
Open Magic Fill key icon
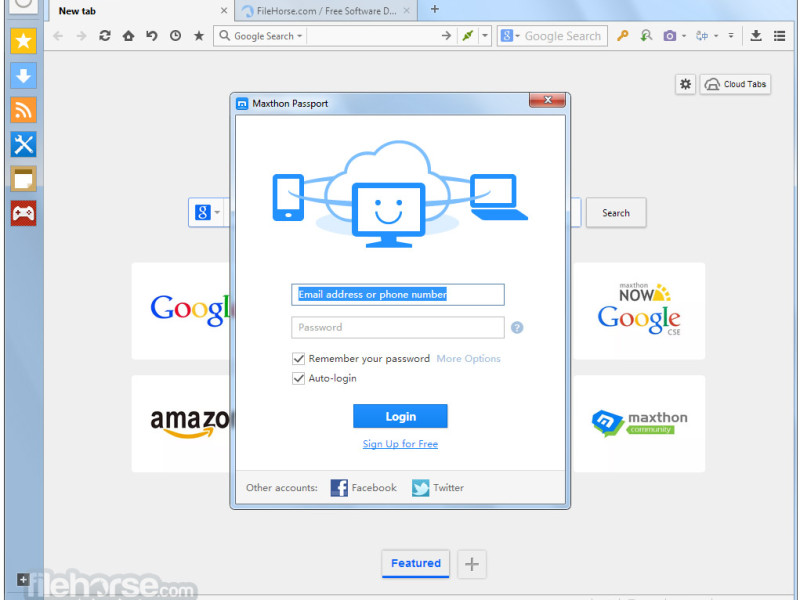(x=622, y=36)
